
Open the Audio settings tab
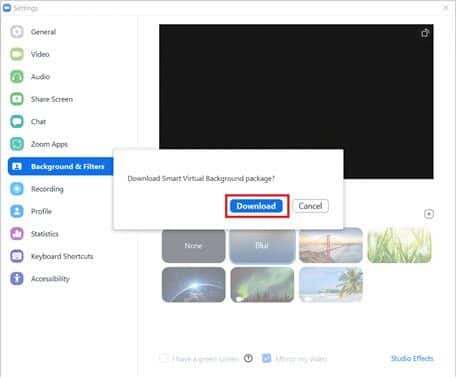point(40,77)
